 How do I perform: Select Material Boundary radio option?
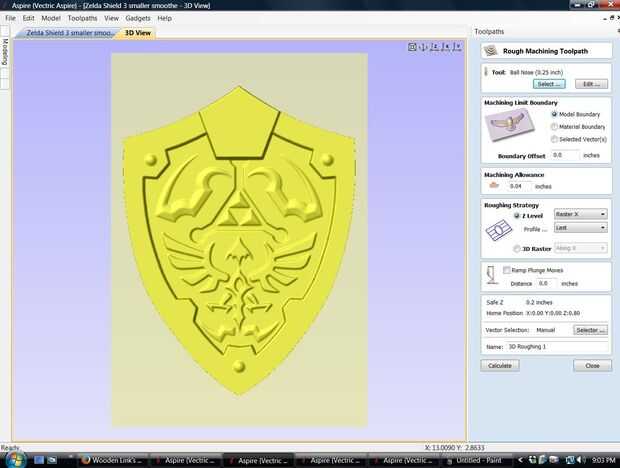554,127
